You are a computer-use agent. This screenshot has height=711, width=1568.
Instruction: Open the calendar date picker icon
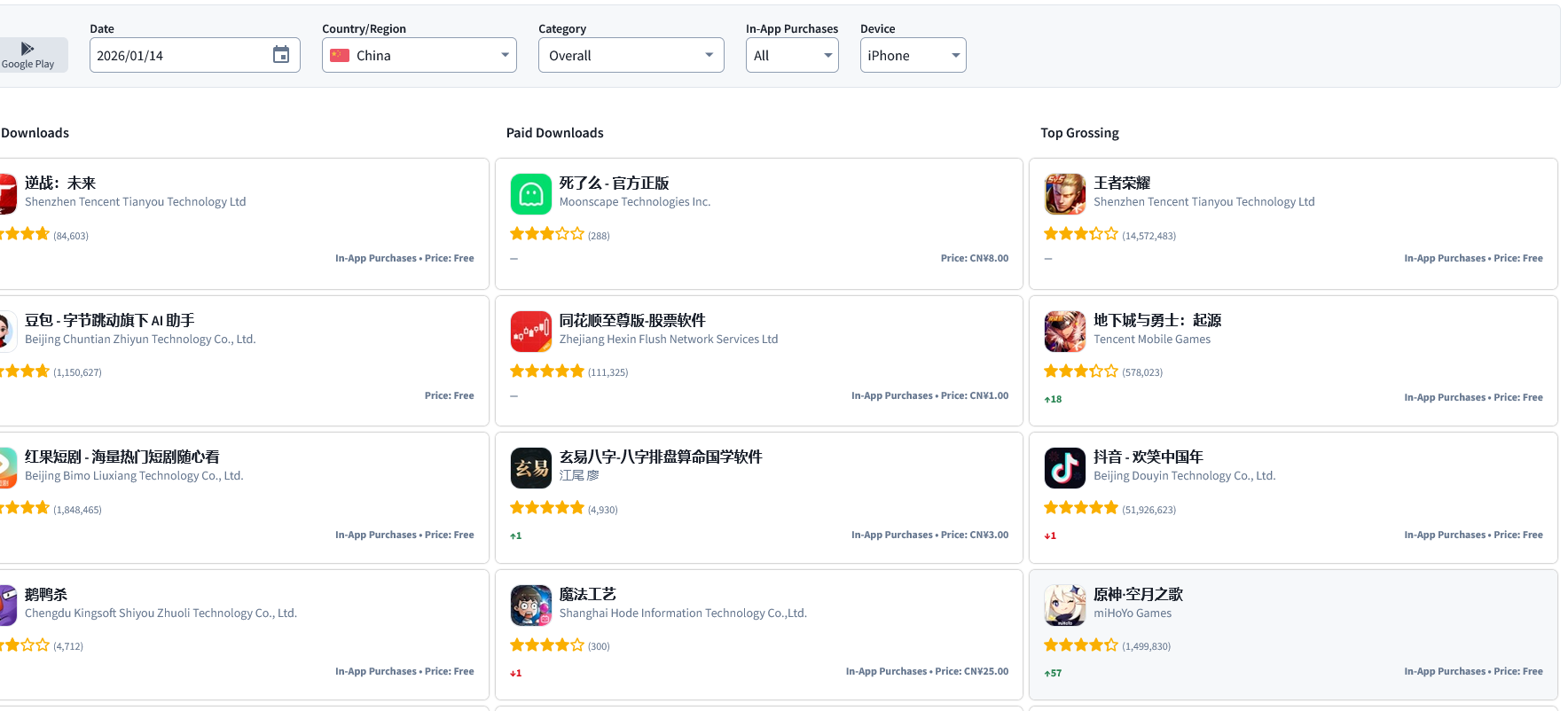pos(281,55)
